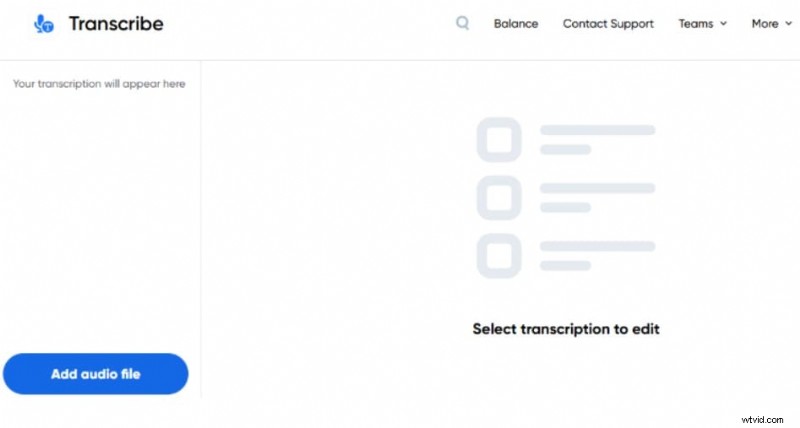Image resolution: width=800 pixels, height=428 pixels.
Task: Click "Your transcription will appear here" text
Action: pos(99,84)
